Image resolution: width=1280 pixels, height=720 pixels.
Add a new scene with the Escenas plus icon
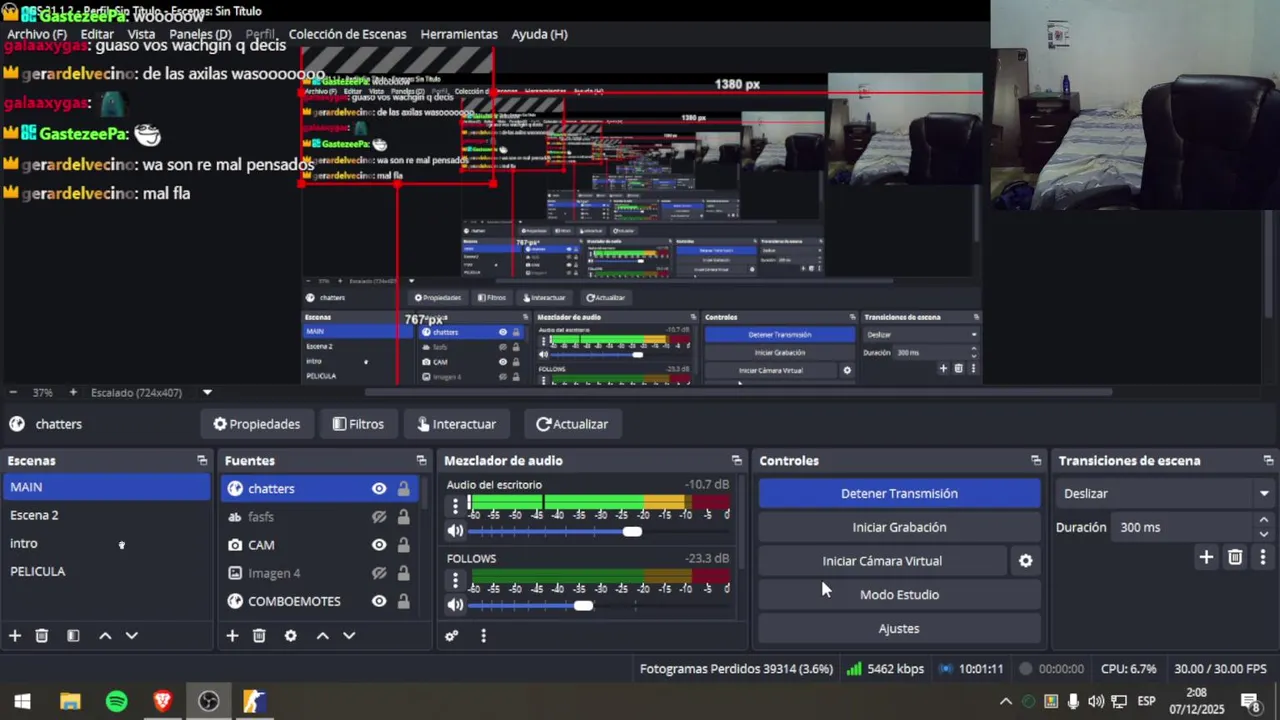click(x=15, y=635)
